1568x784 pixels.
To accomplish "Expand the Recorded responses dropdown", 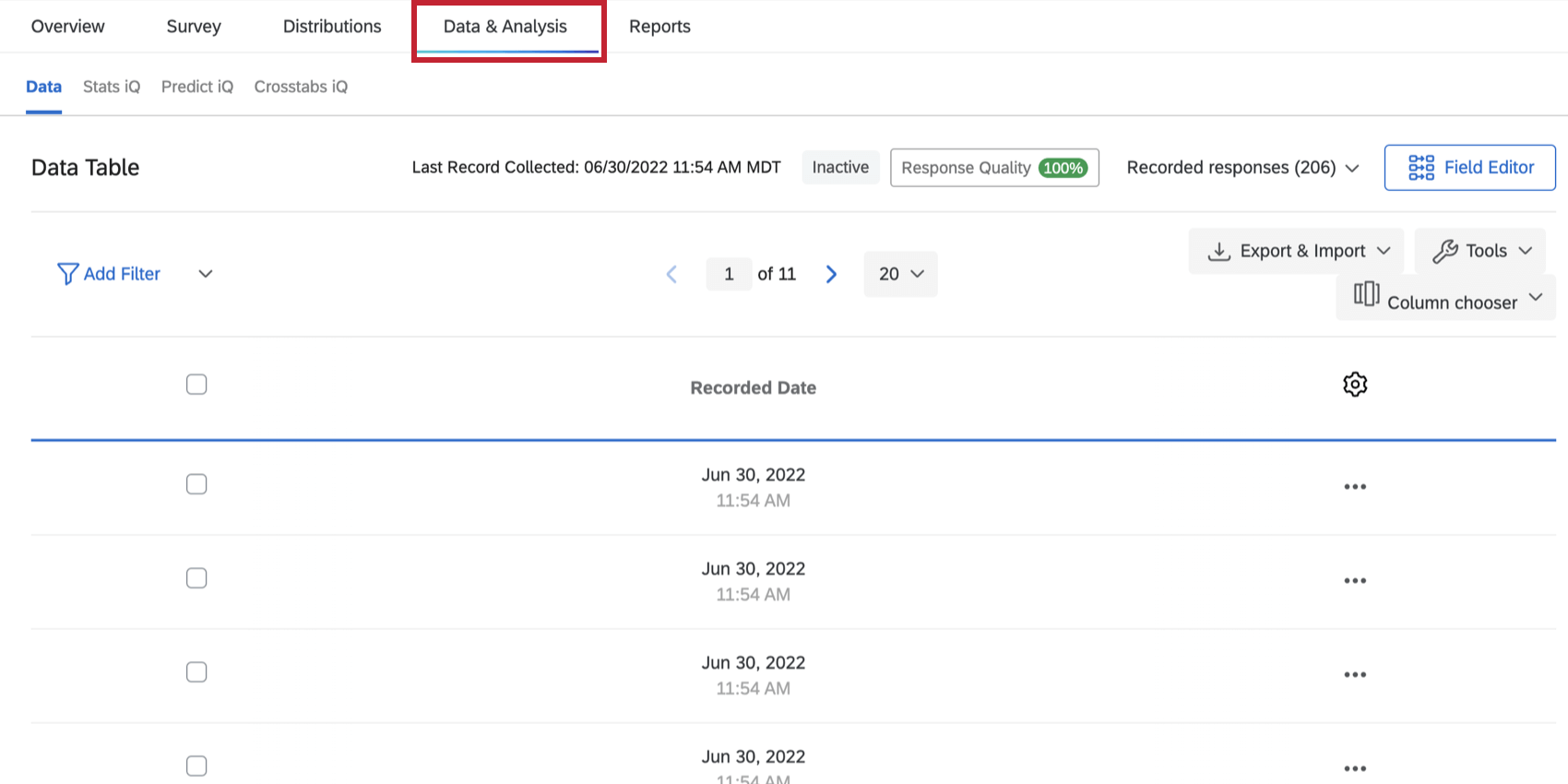I will click(x=1242, y=168).
